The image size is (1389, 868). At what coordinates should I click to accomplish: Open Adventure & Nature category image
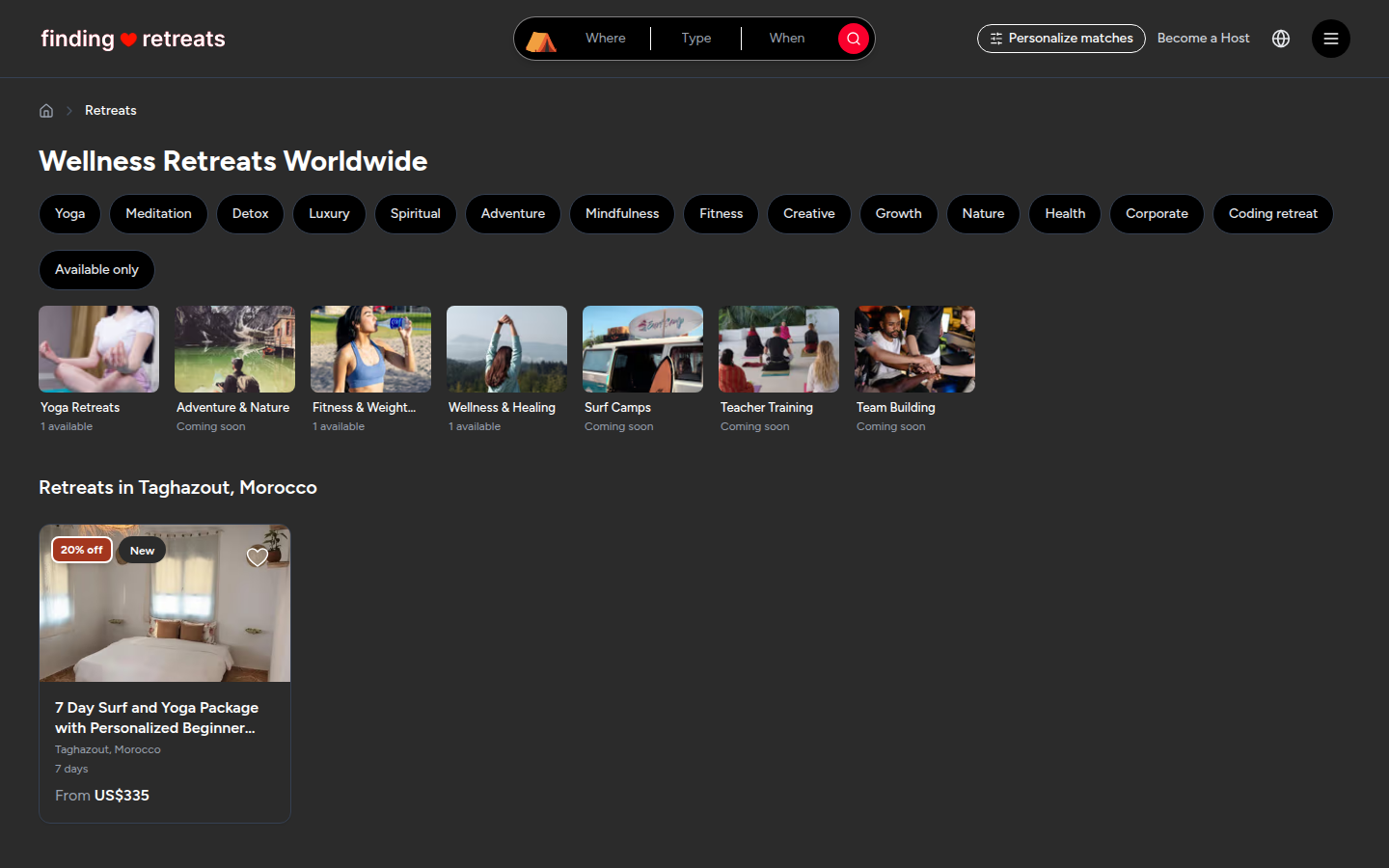click(x=234, y=349)
